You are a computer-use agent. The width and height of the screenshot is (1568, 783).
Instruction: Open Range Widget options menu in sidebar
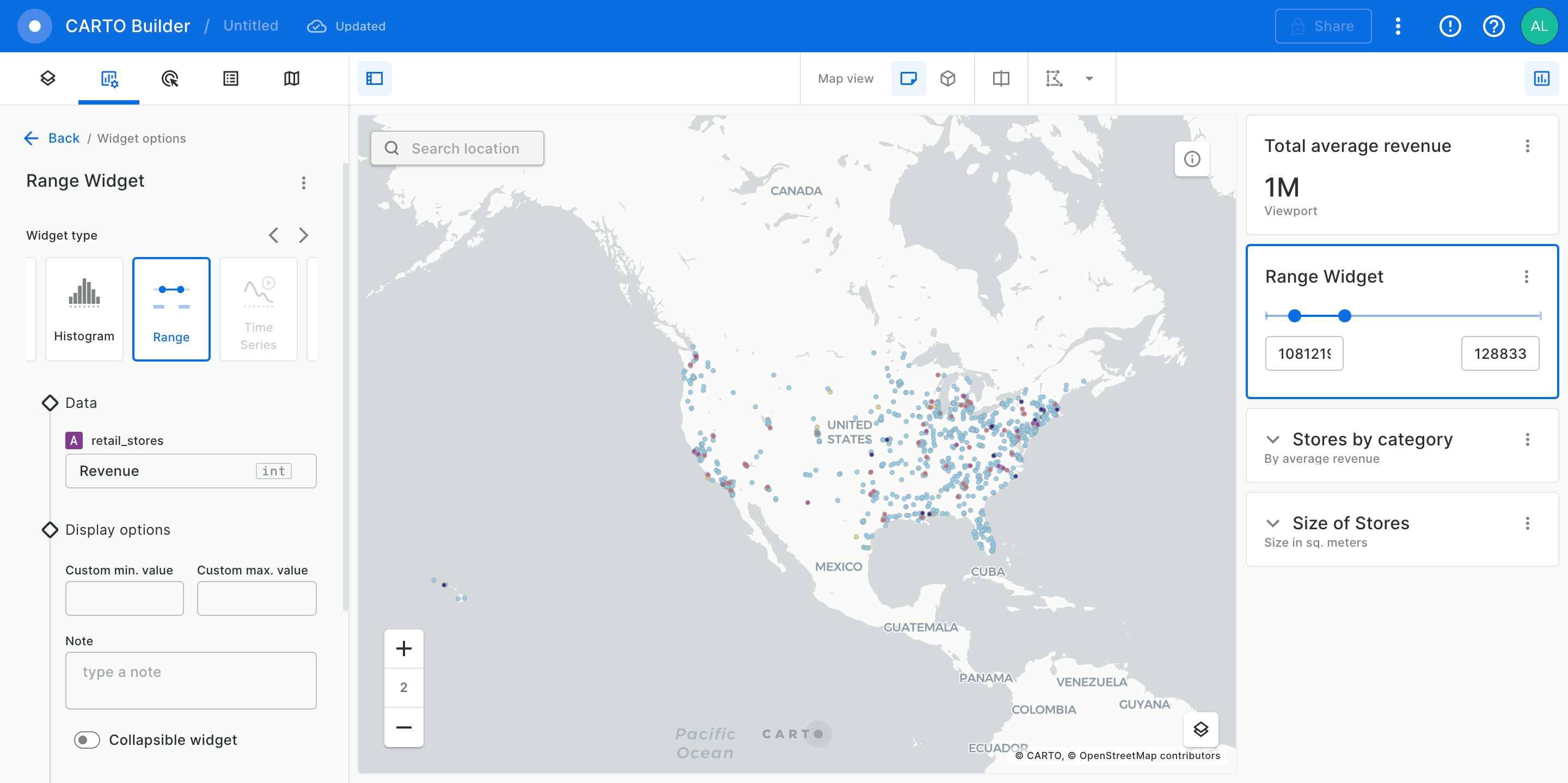point(304,182)
